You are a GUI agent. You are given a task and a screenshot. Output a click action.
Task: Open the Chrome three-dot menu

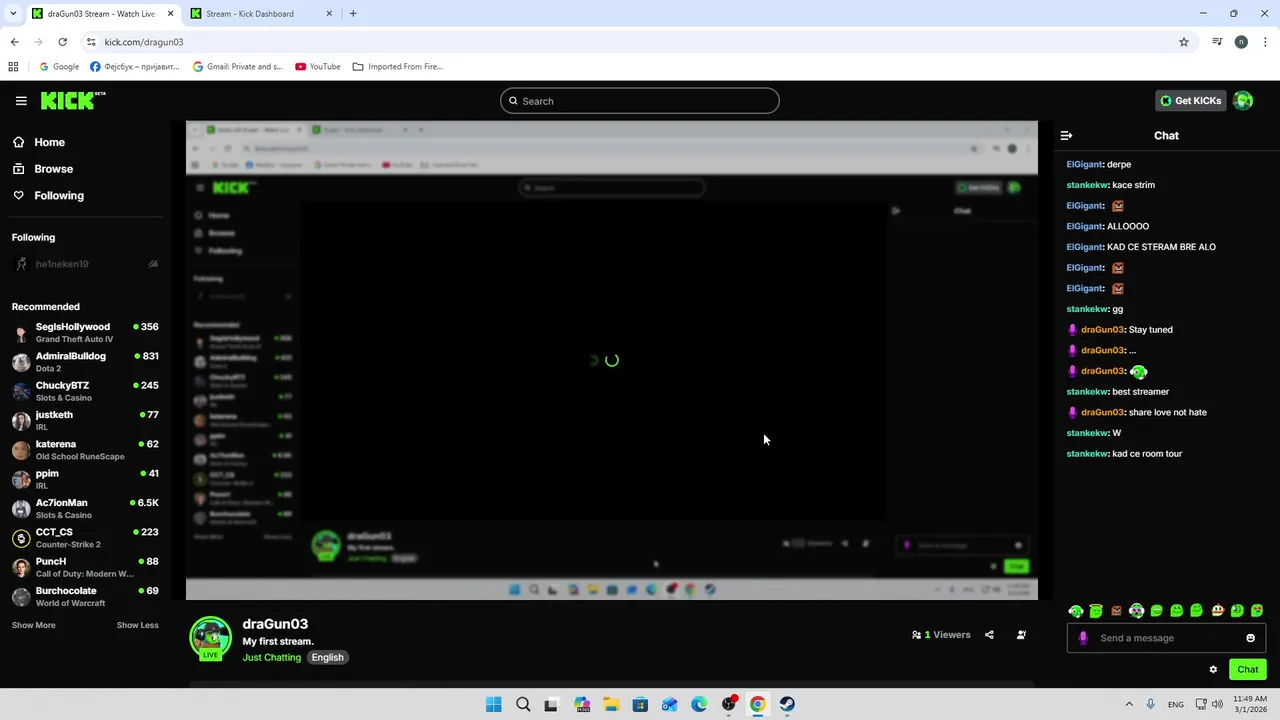1266,42
